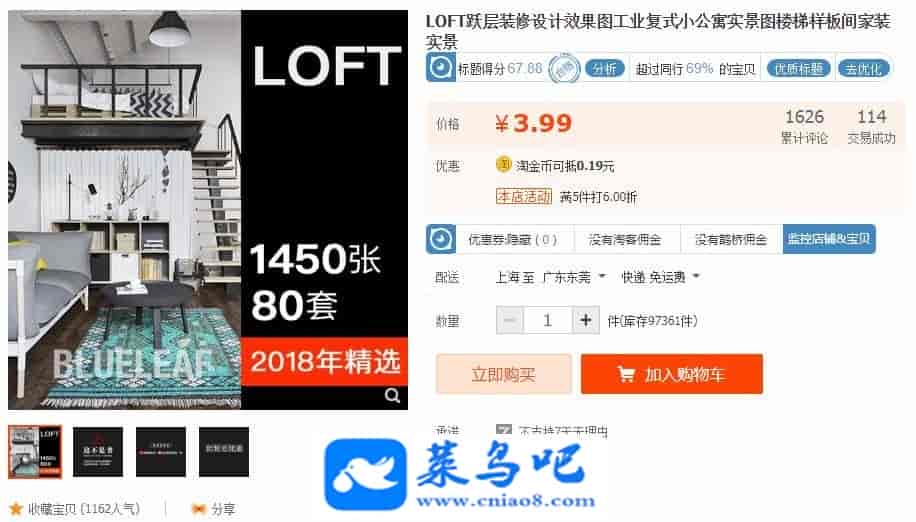Click the shopping cart icon on 加入购物车

626,374
